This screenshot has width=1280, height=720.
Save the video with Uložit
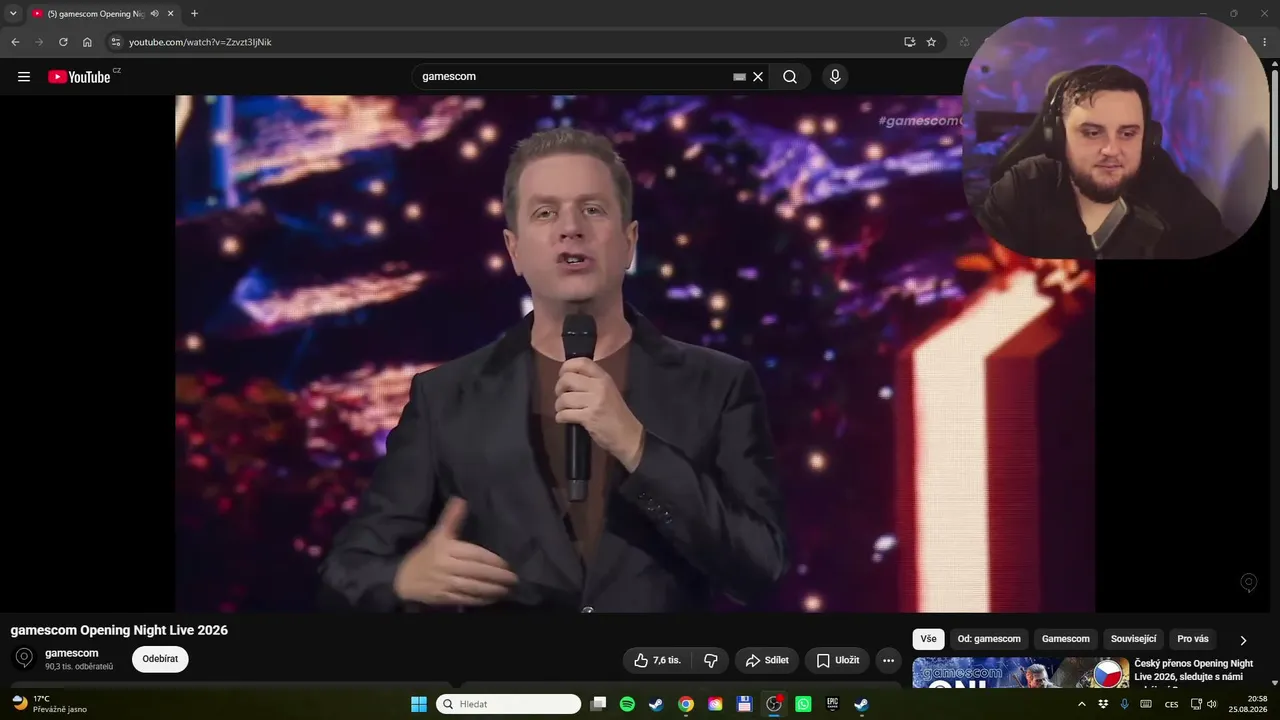click(837, 660)
